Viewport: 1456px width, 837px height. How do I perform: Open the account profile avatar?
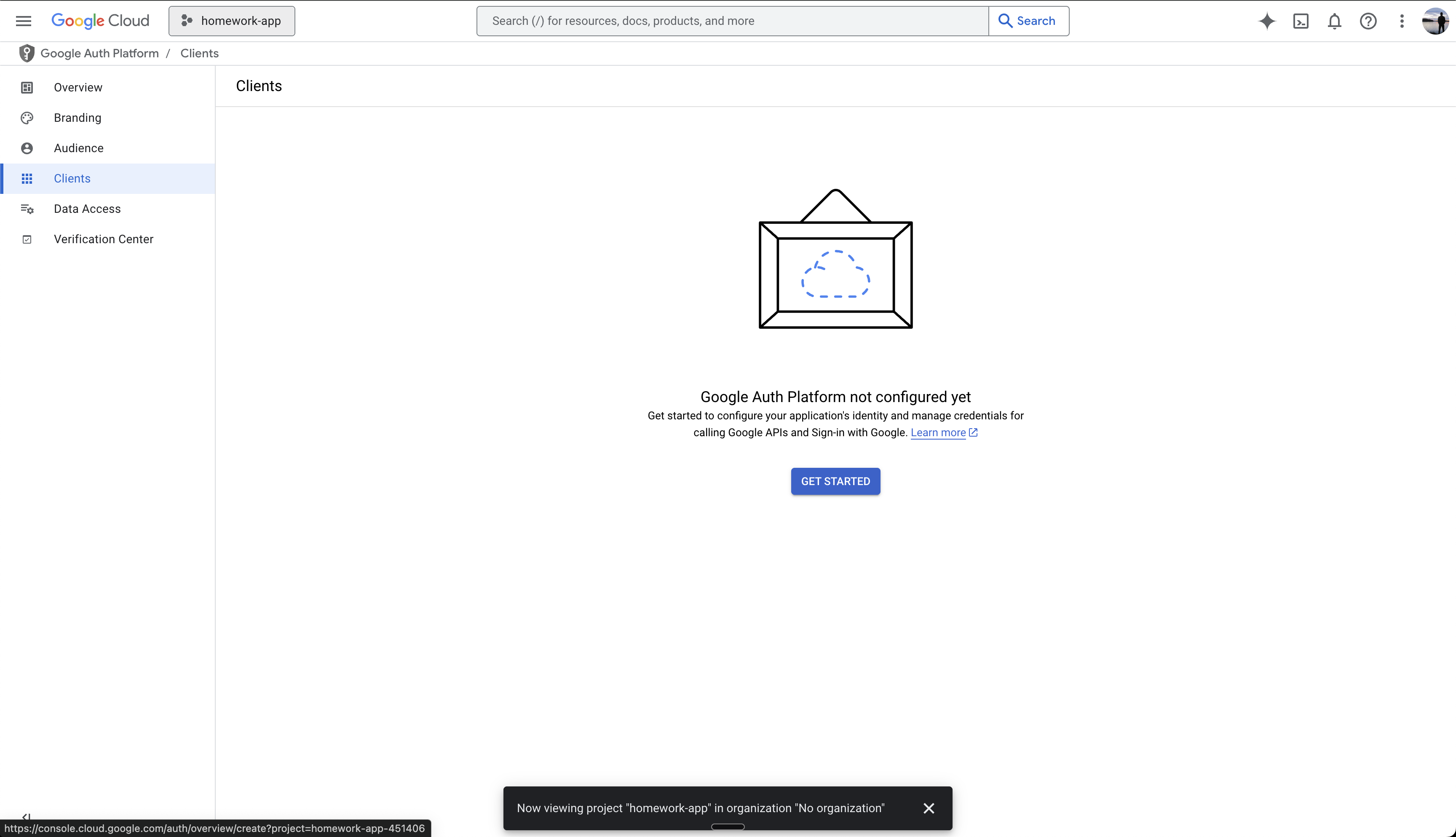(1435, 21)
